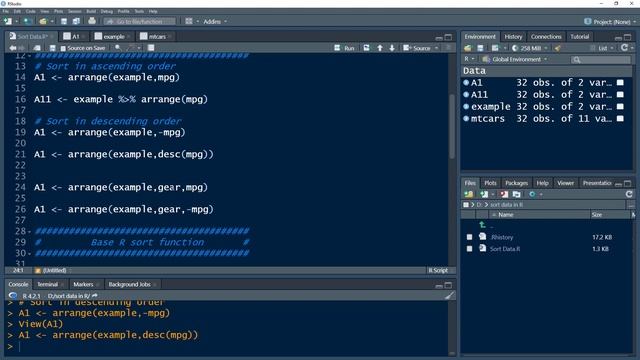Toggle the Source on Save checkbox
This screenshot has height=360, width=640.
tap(63, 48)
